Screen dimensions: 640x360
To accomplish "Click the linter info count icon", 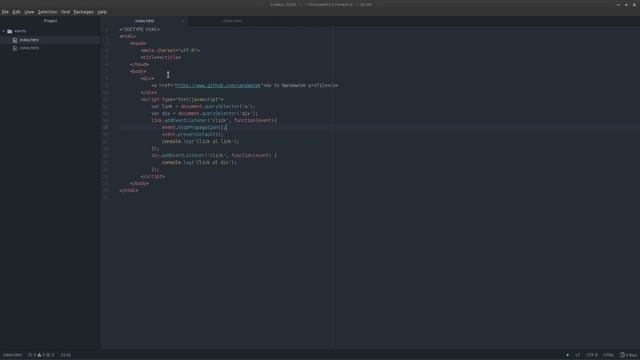I will click(49, 355).
